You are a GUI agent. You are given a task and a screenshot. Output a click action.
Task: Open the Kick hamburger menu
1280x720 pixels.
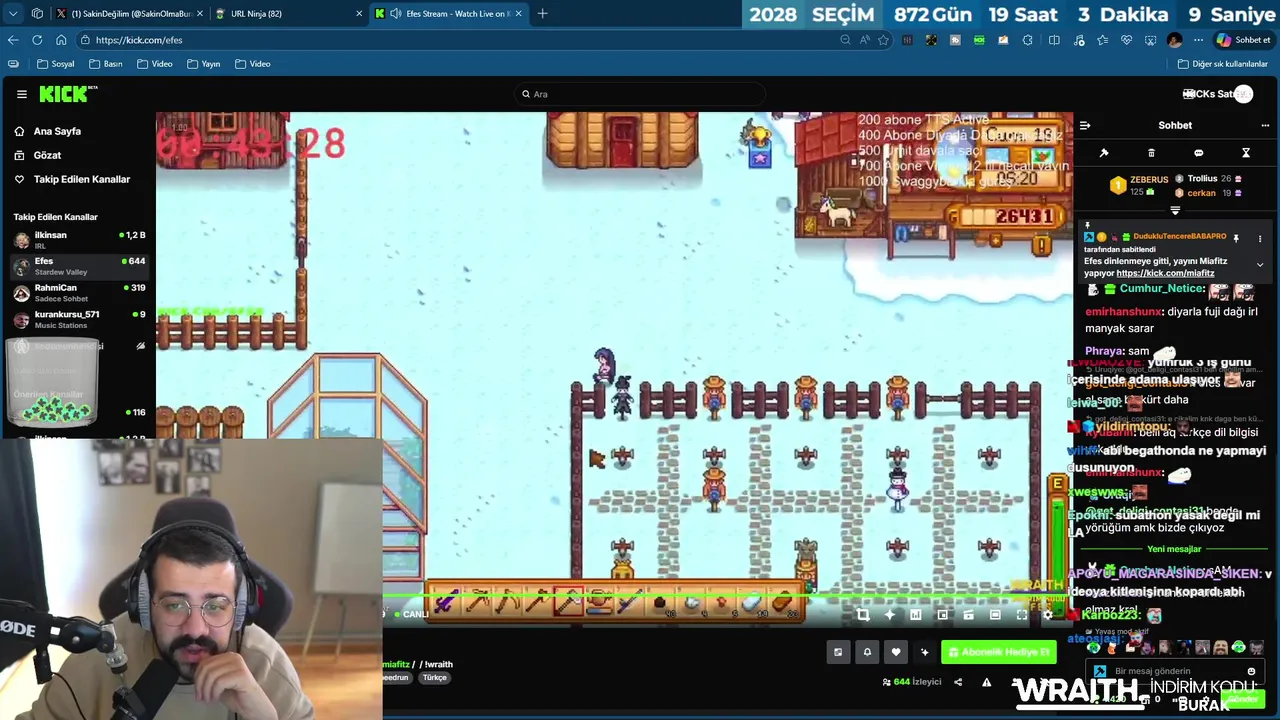pyautogui.click(x=21, y=94)
